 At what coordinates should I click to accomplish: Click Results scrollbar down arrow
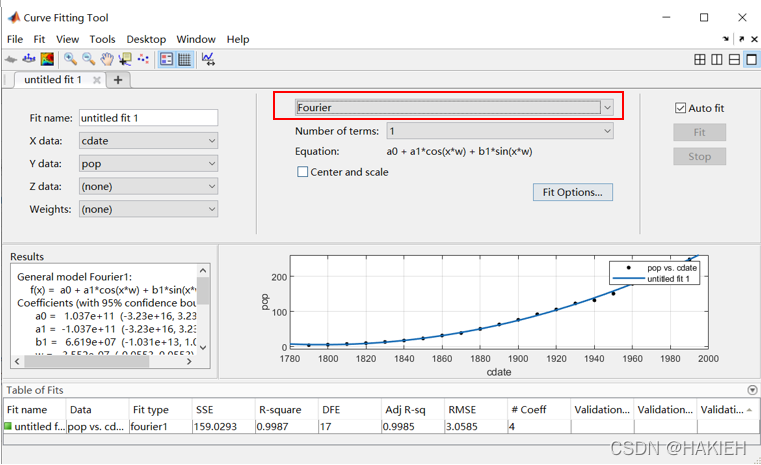click(x=203, y=347)
